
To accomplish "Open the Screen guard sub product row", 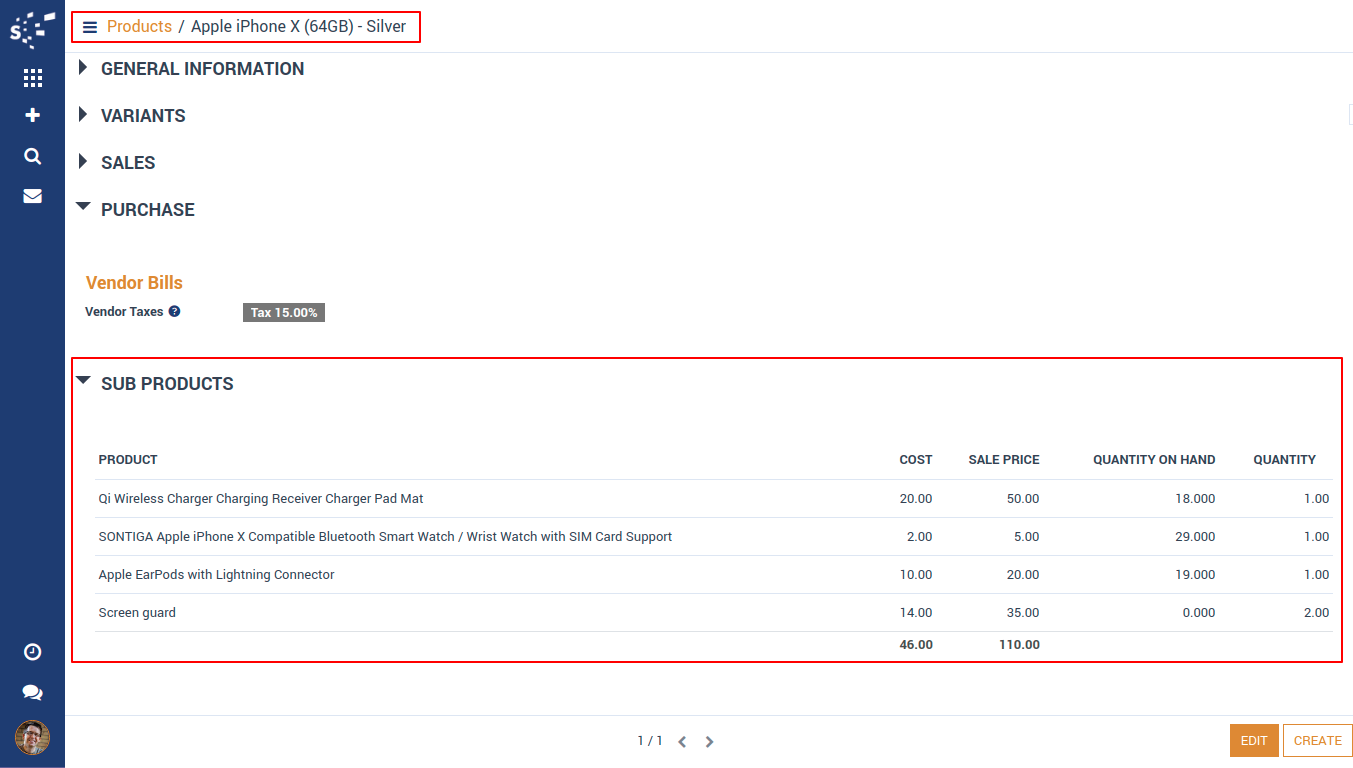I will click(137, 613).
